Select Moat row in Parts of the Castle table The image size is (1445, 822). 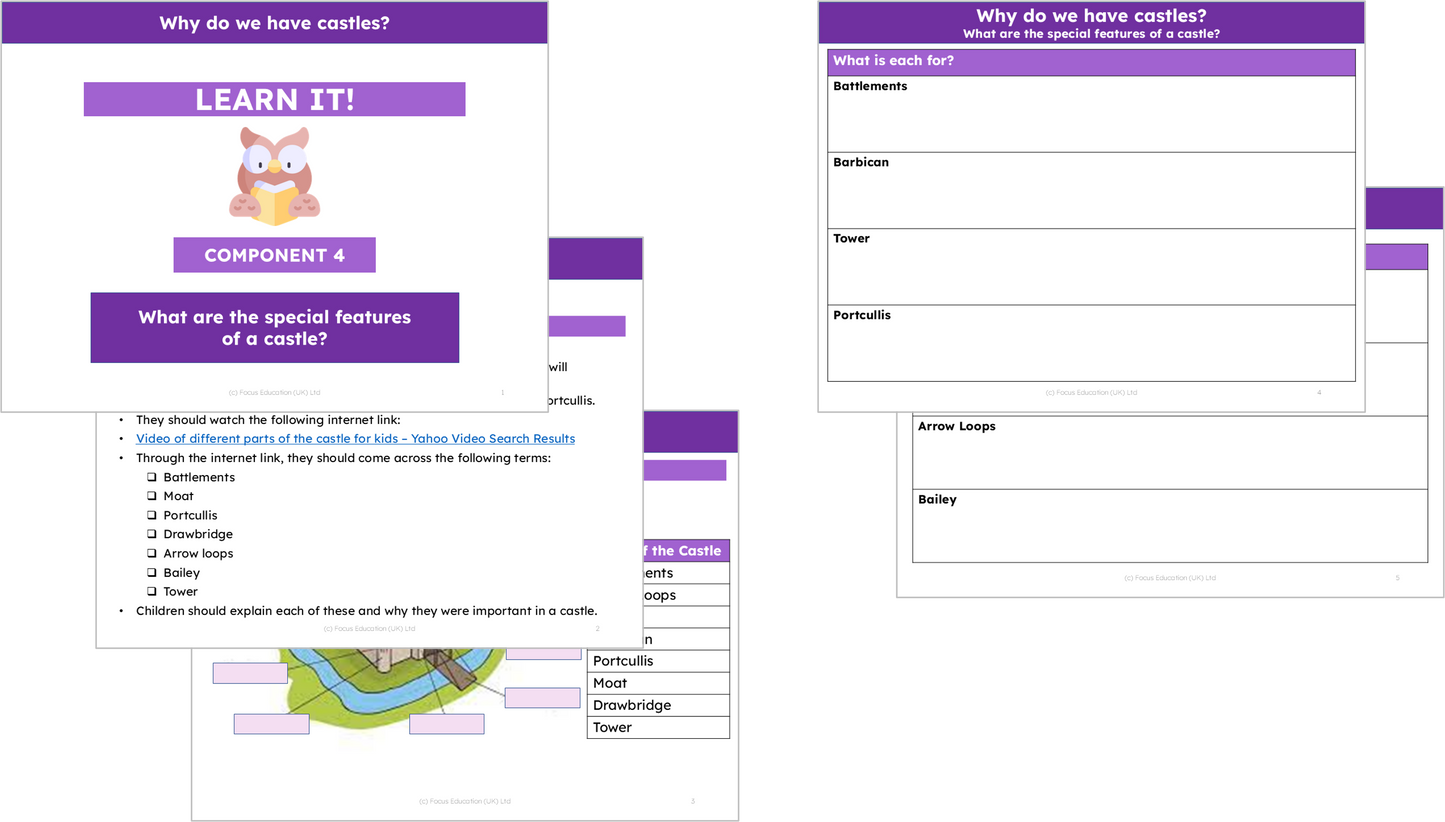658,683
